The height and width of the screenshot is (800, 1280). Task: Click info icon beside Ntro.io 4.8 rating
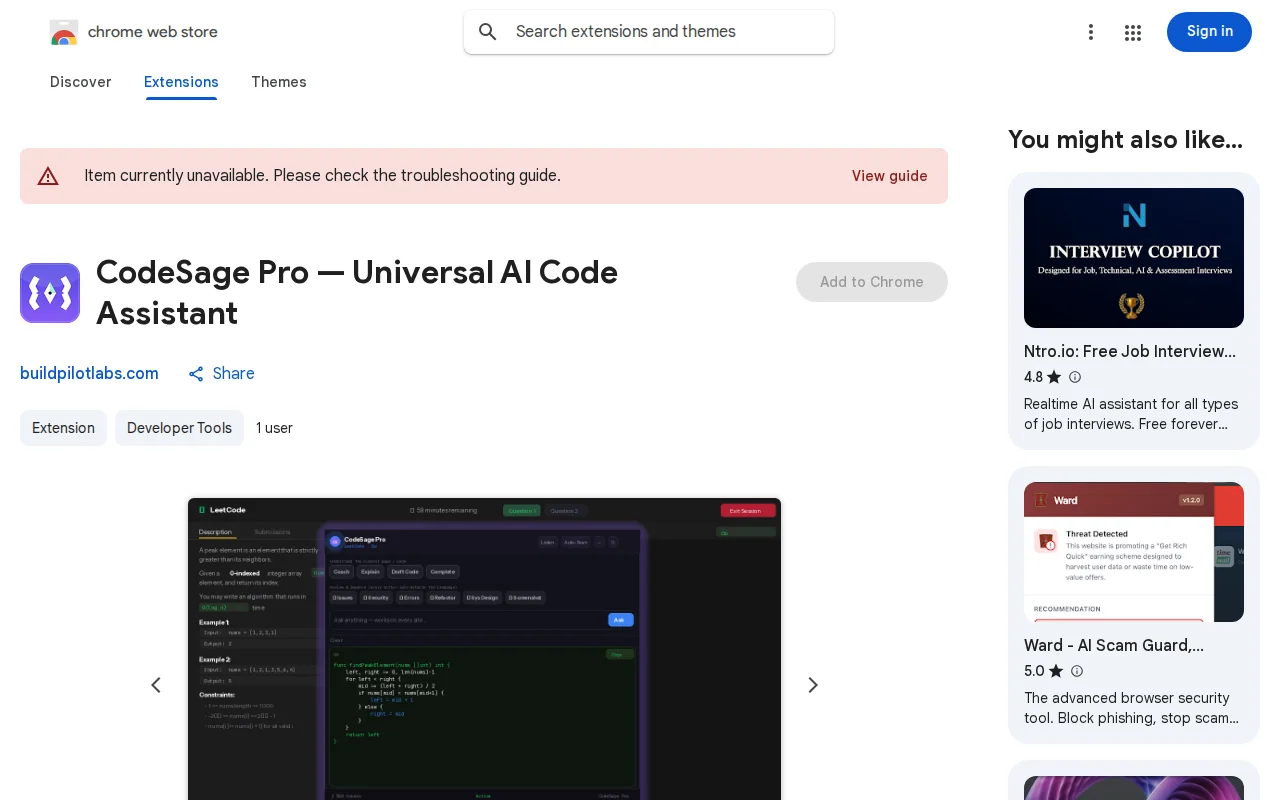point(1075,377)
